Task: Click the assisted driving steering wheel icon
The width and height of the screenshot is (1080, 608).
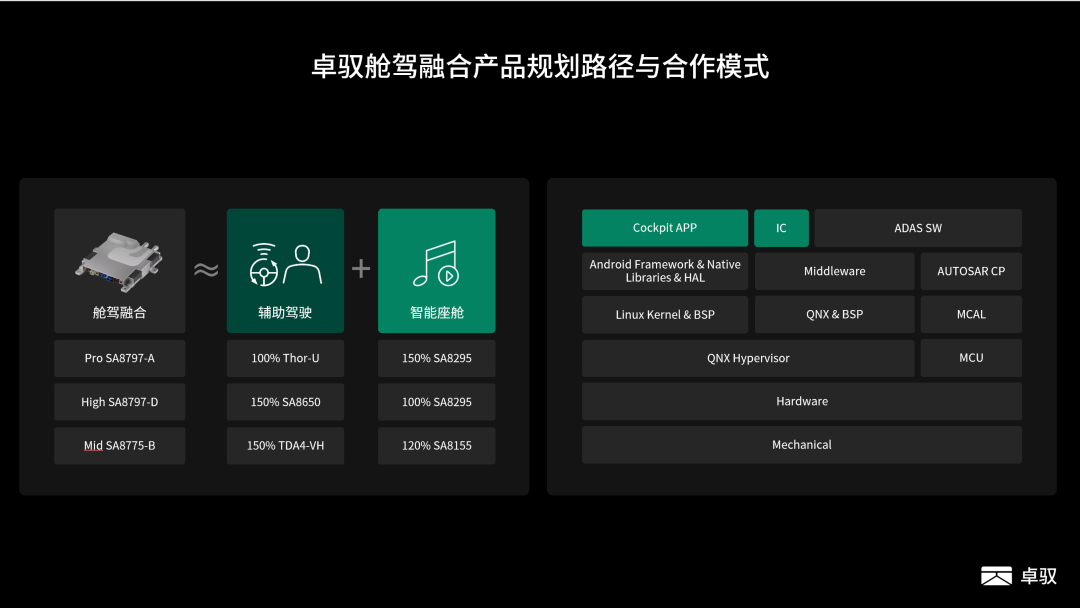Action: pos(264,264)
